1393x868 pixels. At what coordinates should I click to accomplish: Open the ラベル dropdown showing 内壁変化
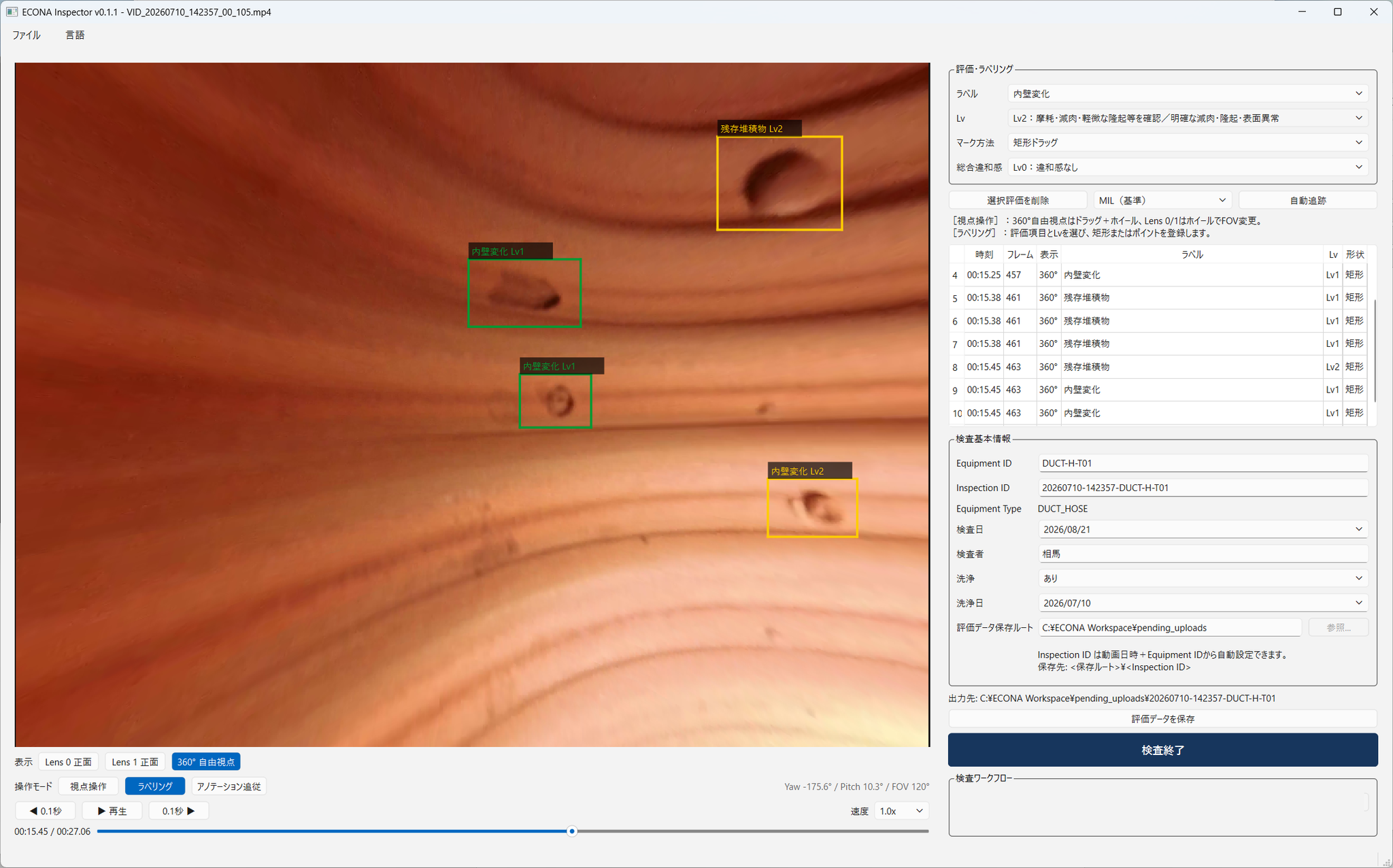[1188, 93]
